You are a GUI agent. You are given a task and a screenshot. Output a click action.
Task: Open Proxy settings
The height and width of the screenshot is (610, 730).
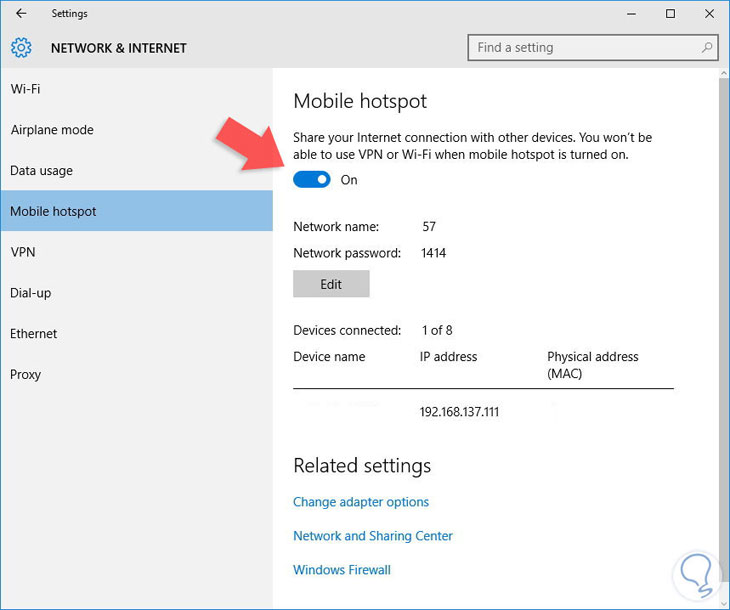[x=136, y=374]
